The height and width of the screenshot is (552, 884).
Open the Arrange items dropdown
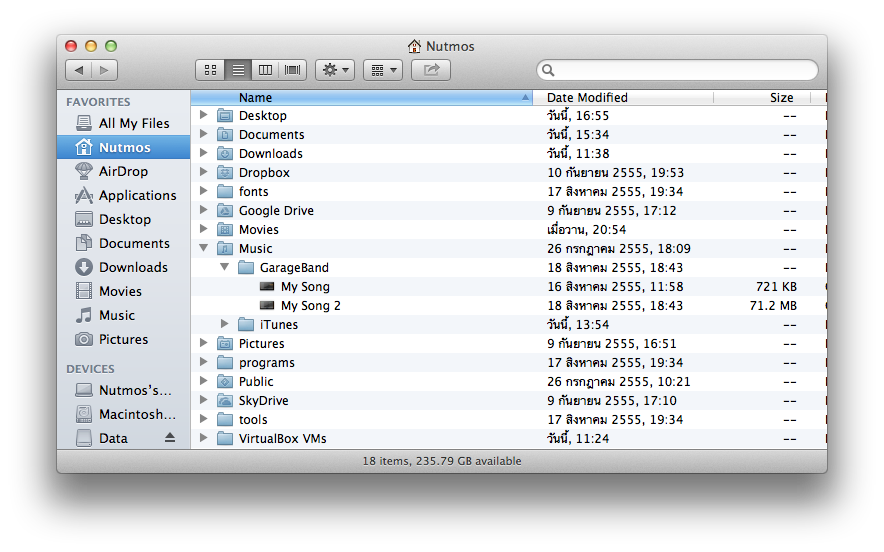[x=382, y=70]
